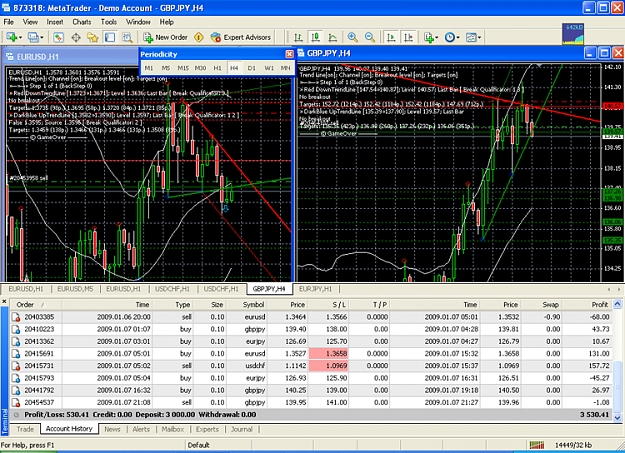Screen dimensions: 625x453
Task: Open the chart Templates icon
Action: [471, 37]
